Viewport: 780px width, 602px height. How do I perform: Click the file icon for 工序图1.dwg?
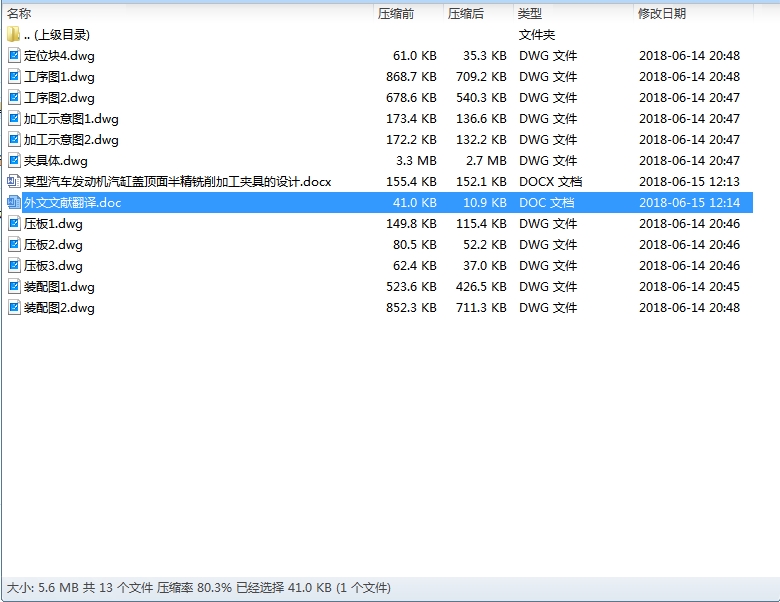coord(14,76)
